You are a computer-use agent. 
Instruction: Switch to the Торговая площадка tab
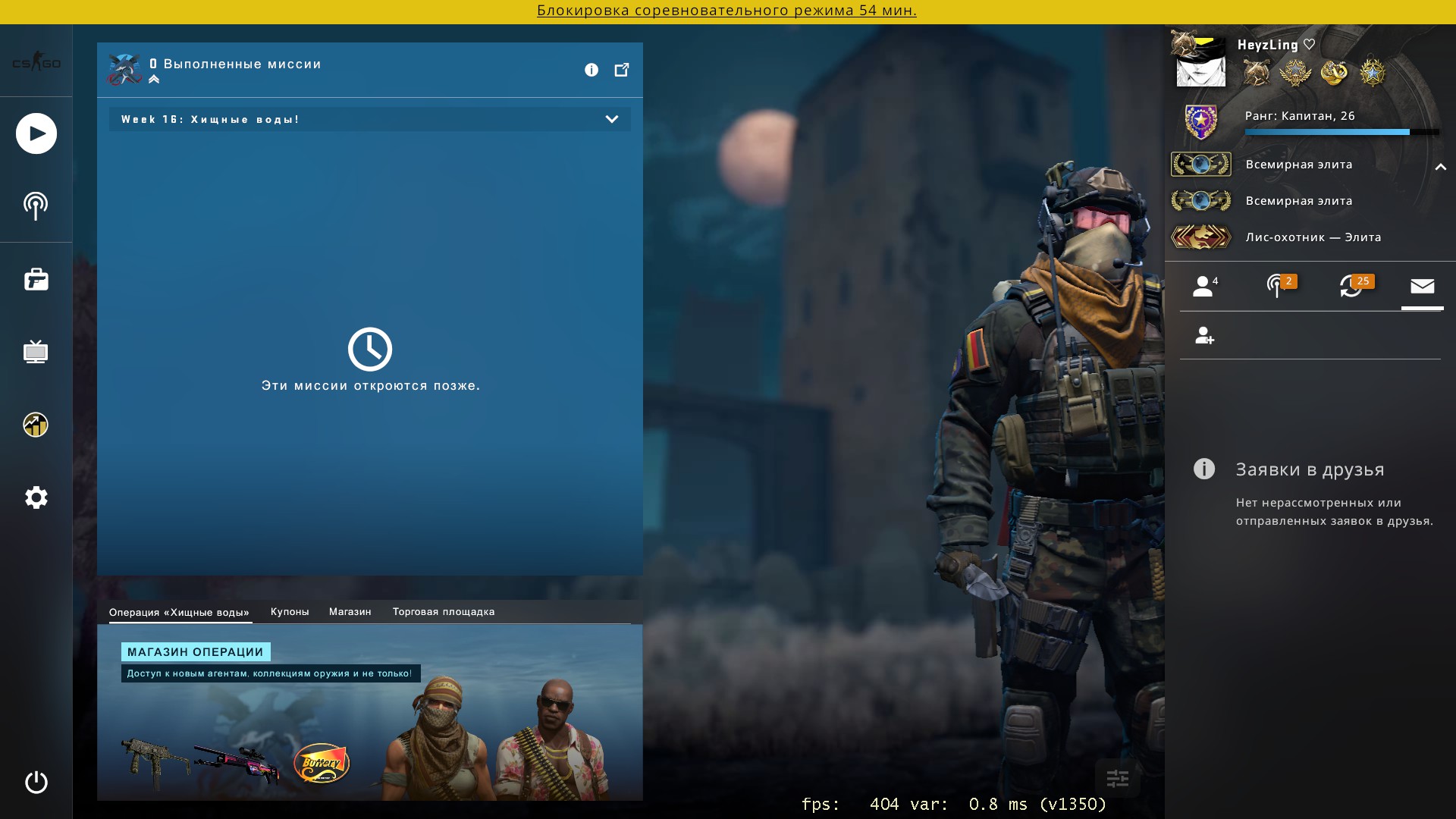(443, 611)
